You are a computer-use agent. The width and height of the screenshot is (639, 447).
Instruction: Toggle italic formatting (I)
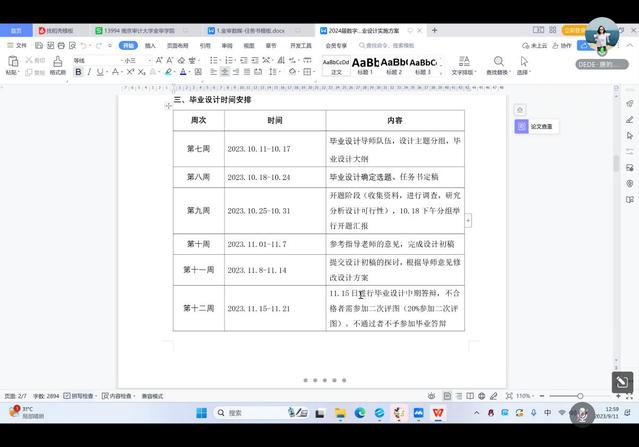(x=90, y=72)
